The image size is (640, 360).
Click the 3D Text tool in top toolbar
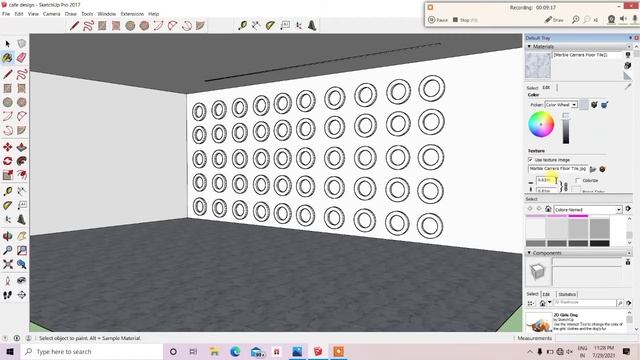pos(312,26)
